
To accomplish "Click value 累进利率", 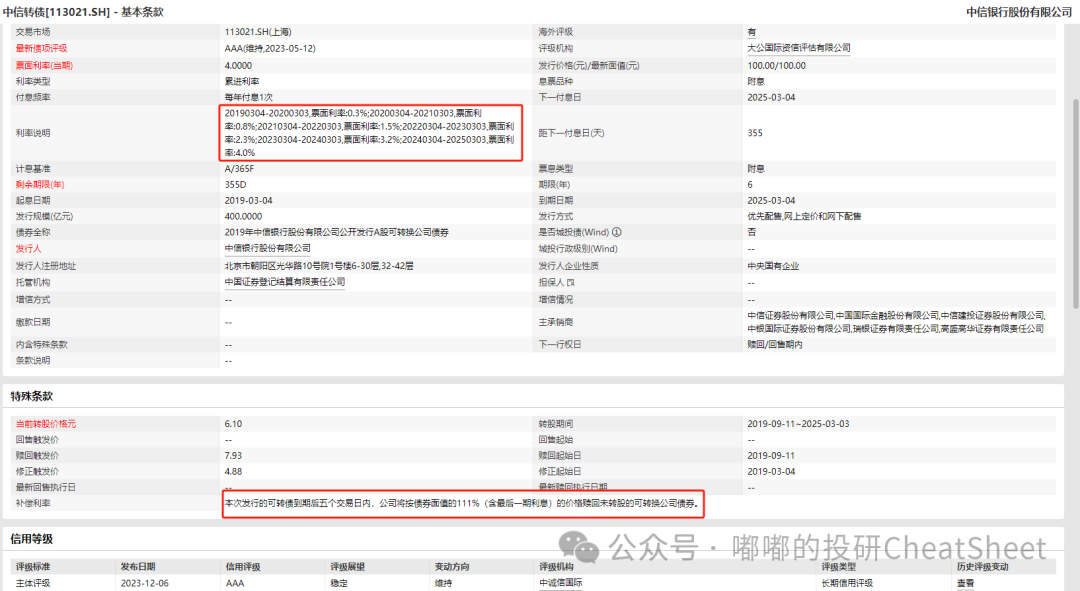I will 242,81.
